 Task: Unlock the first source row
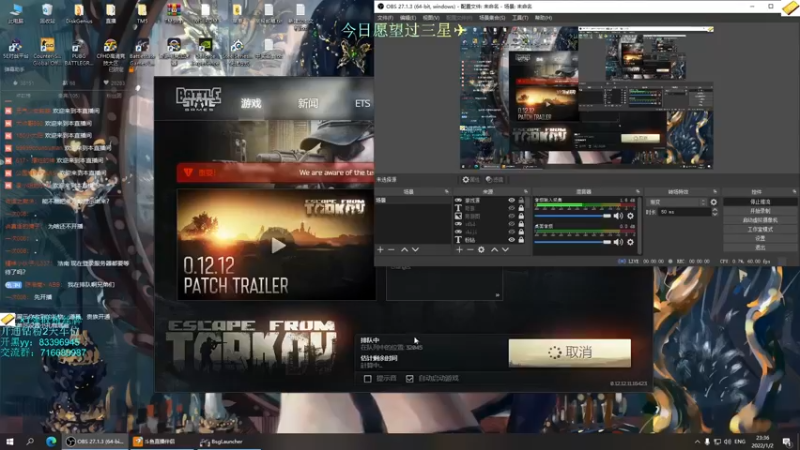click(x=521, y=201)
